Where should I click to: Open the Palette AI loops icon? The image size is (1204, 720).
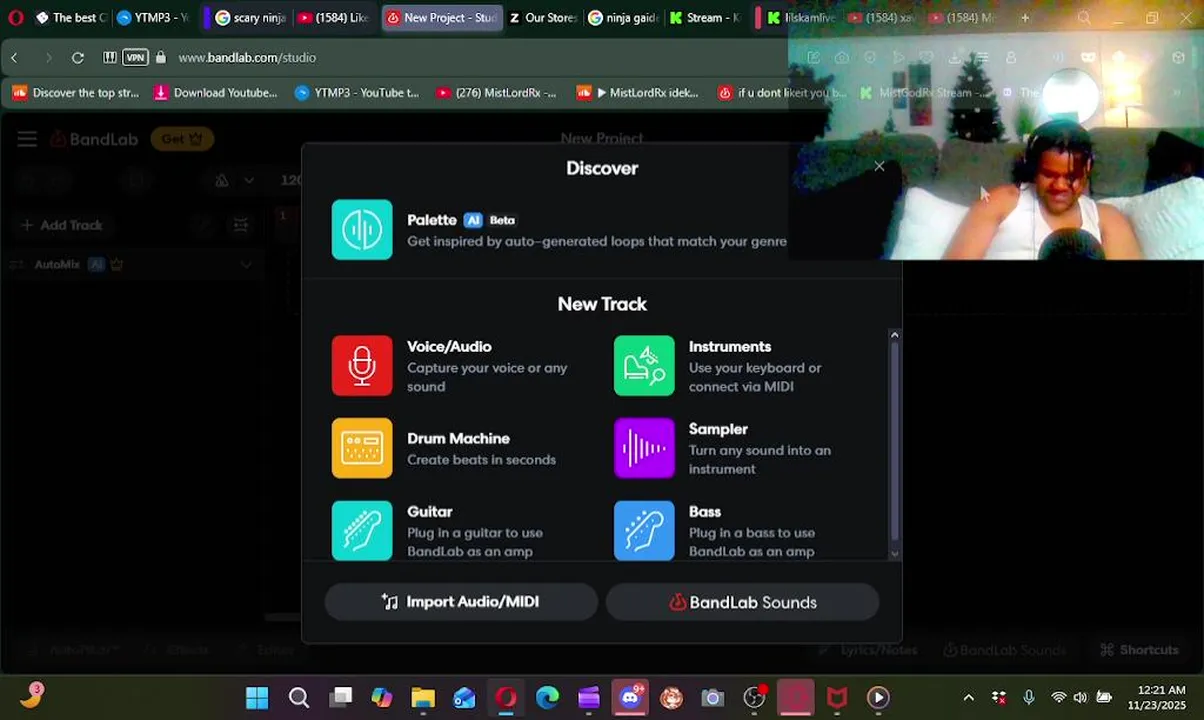362,230
